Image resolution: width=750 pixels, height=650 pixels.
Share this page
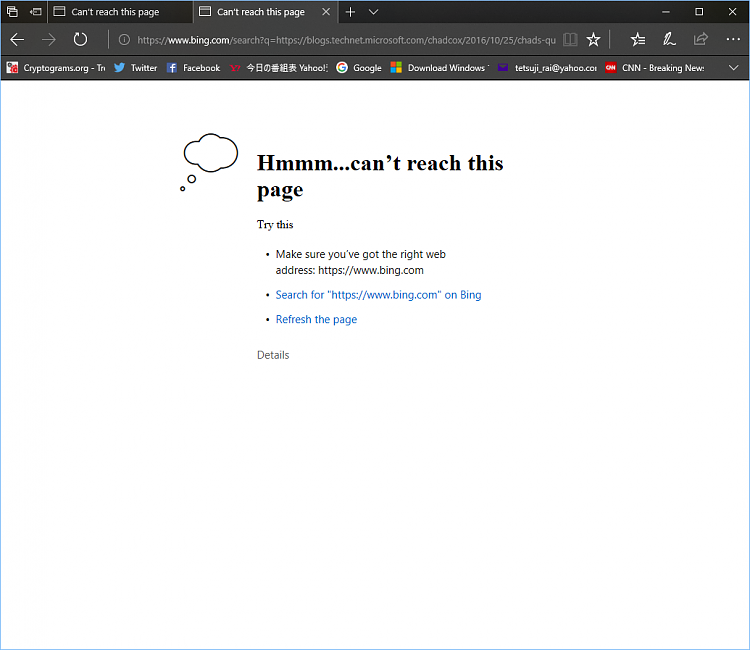point(700,40)
